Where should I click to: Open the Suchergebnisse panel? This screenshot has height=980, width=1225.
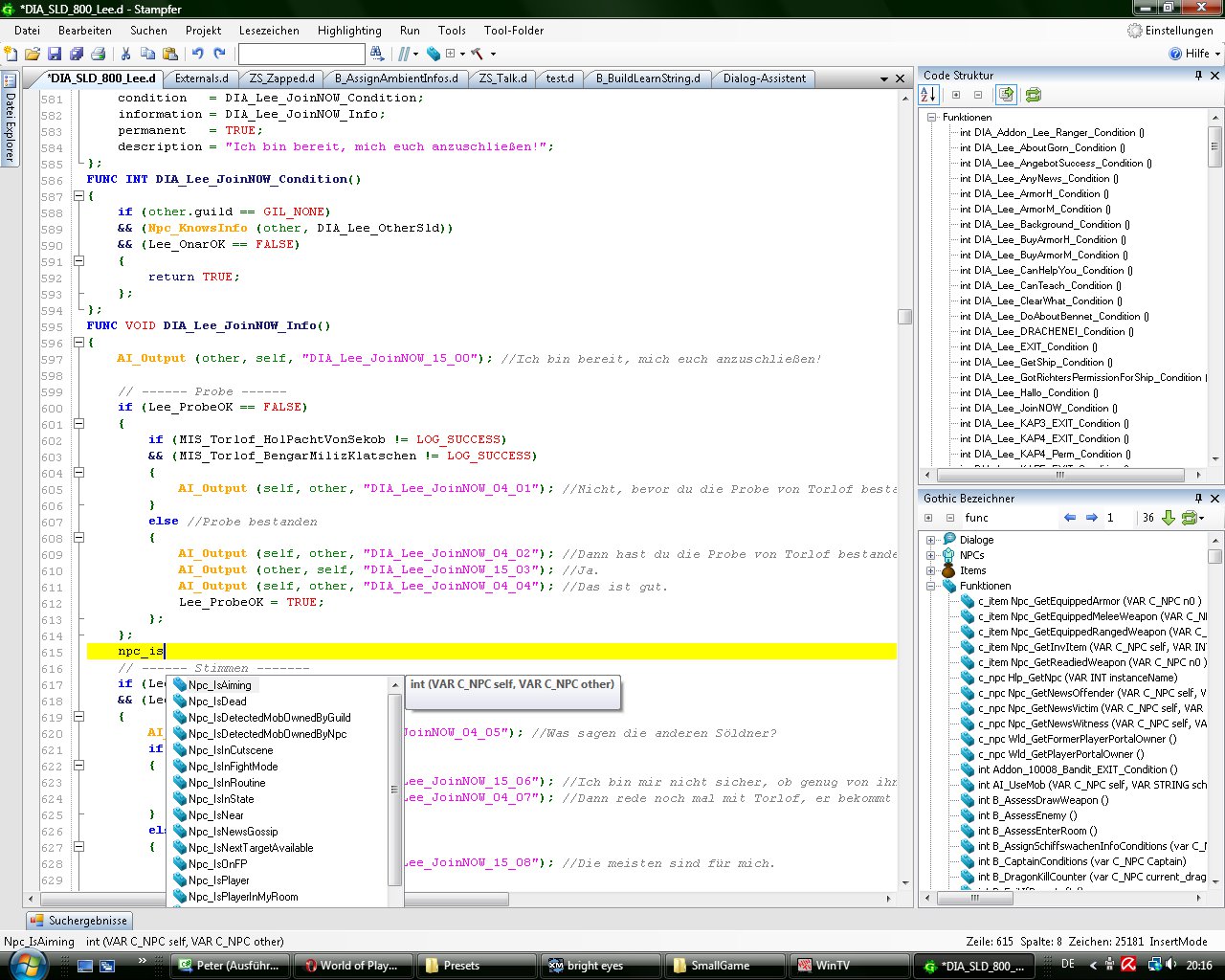(79, 921)
